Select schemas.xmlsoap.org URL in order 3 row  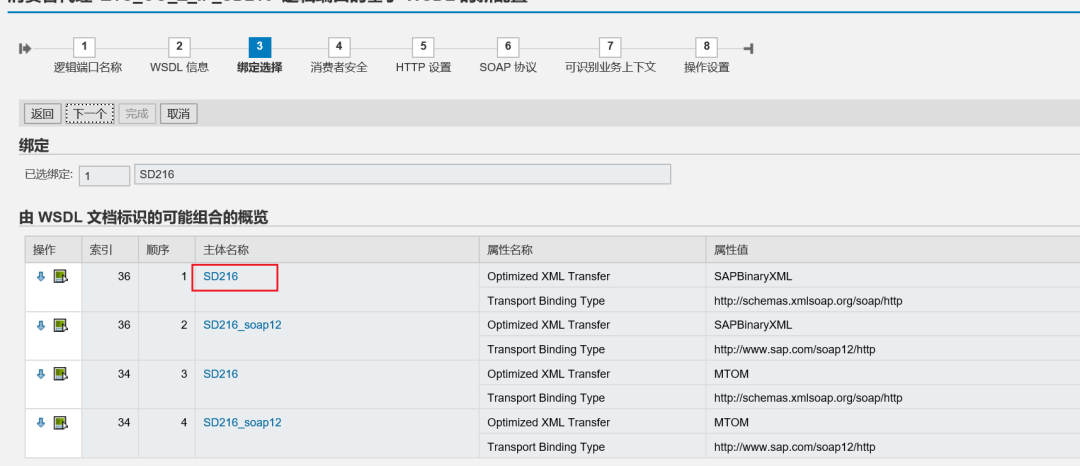pyautogui.click(x=808, y=398)
